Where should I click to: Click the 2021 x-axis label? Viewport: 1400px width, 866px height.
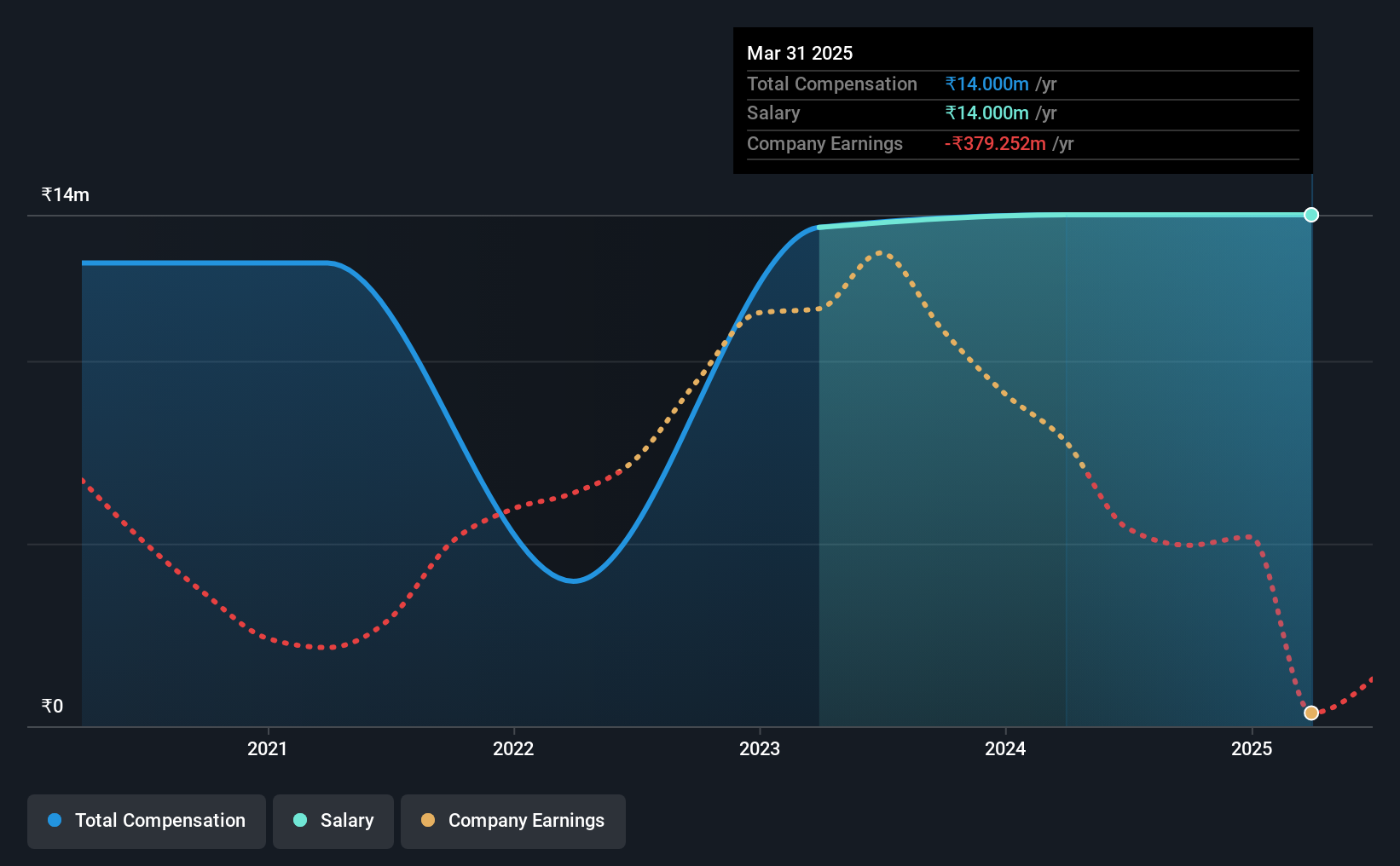268,748
